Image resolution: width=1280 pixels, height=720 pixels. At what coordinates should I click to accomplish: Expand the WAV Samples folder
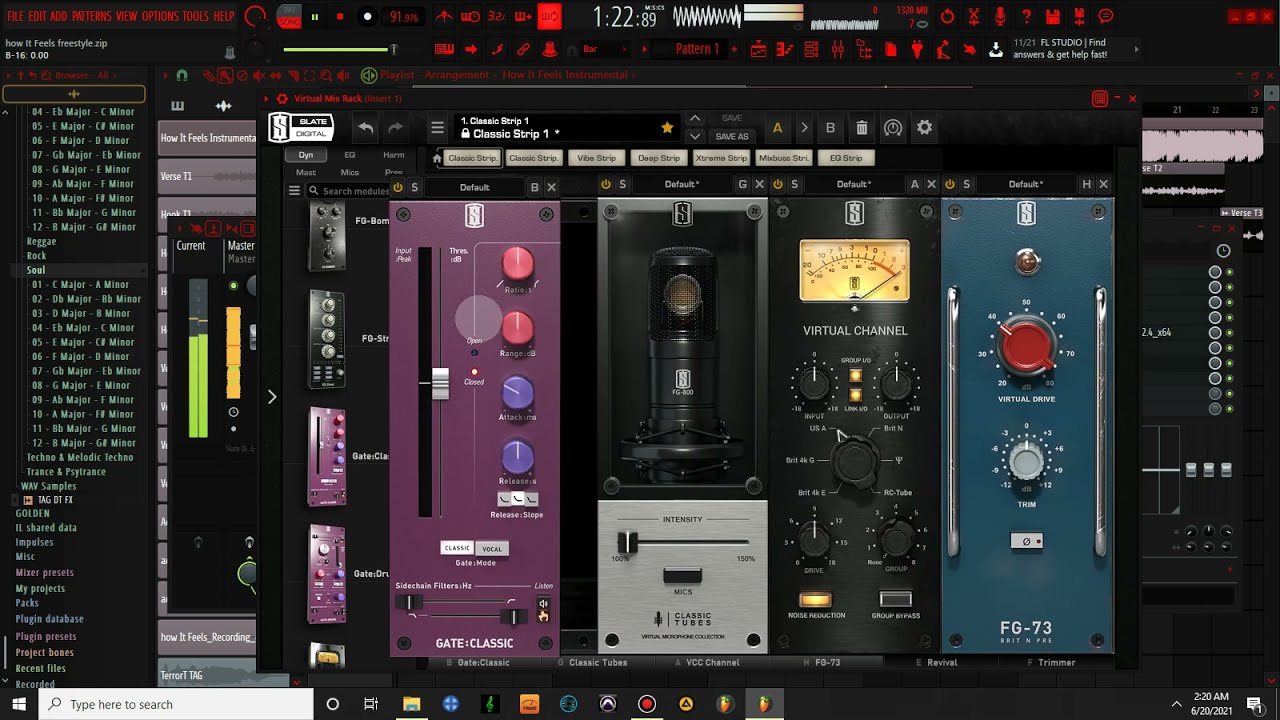click(x=49, y=486)
